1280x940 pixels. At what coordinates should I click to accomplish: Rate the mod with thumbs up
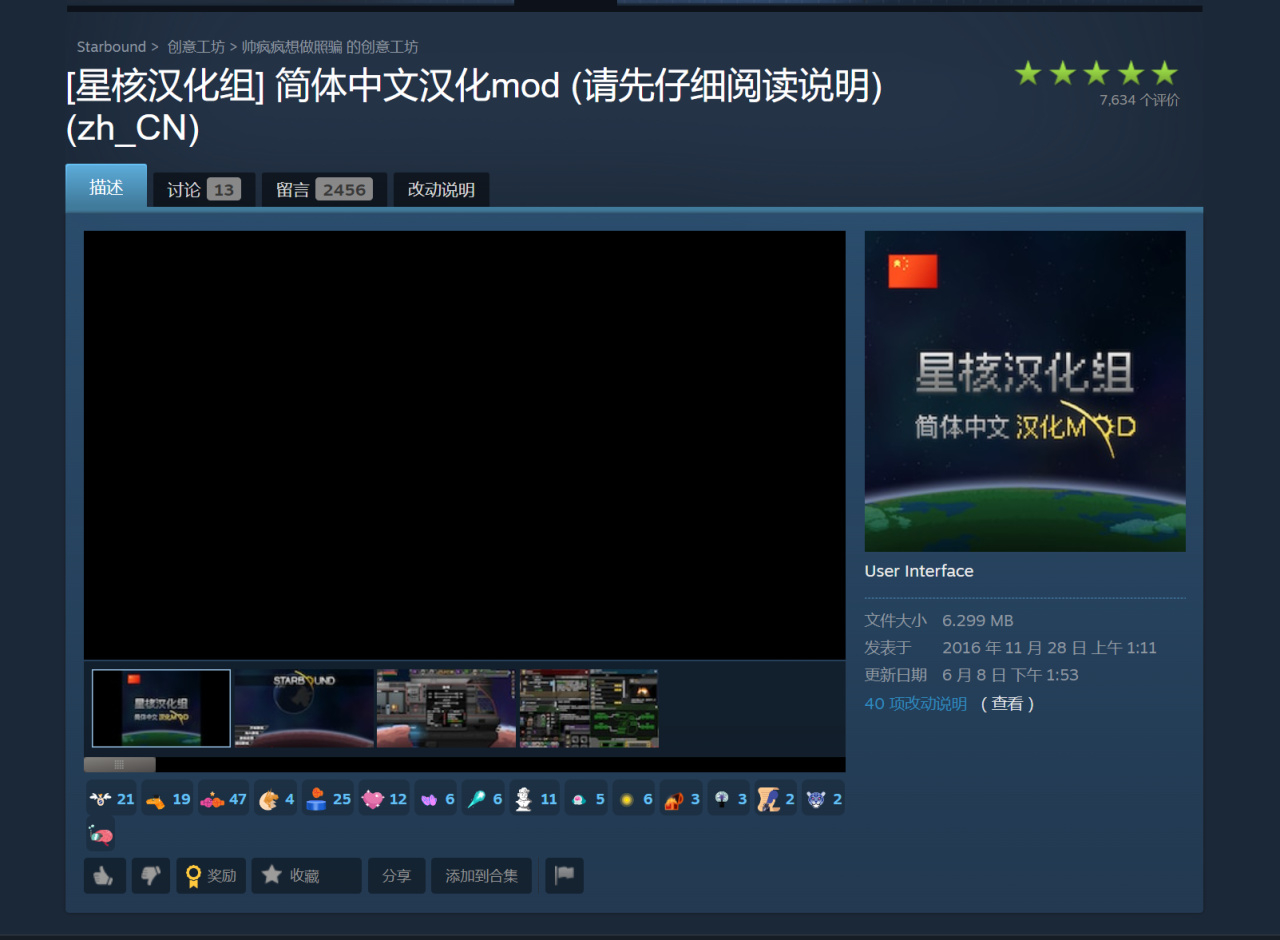[x=104, y=876]
